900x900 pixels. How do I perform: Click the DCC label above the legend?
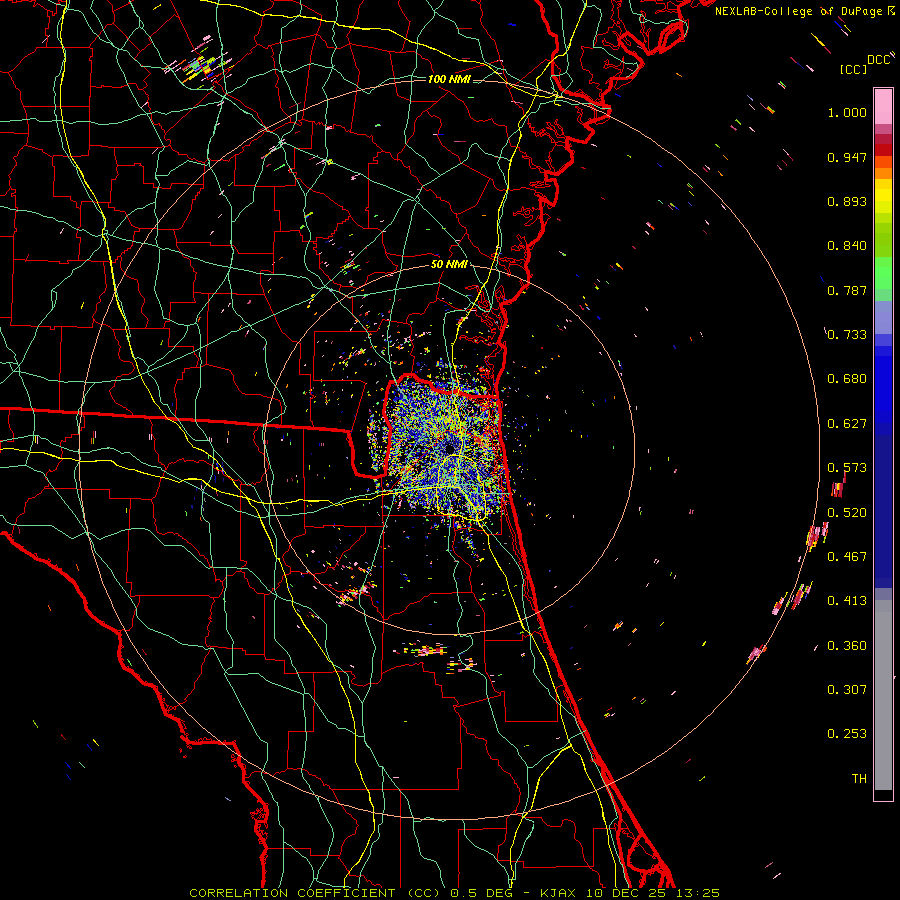tap(879, 60)
